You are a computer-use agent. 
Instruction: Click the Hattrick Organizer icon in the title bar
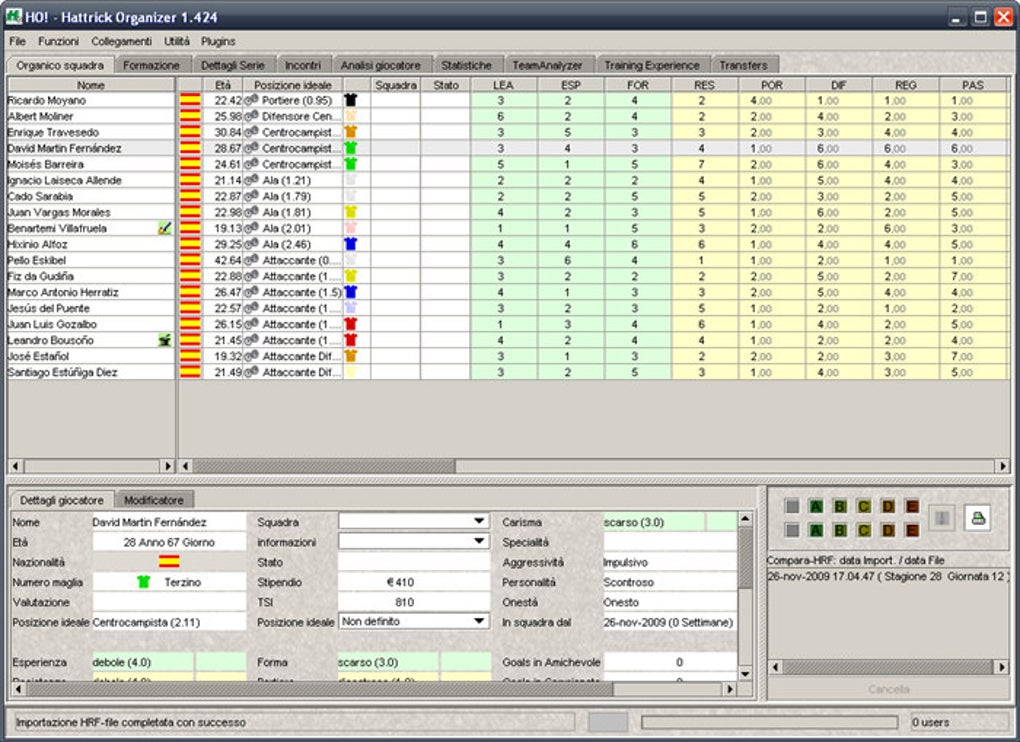(14, 16)
